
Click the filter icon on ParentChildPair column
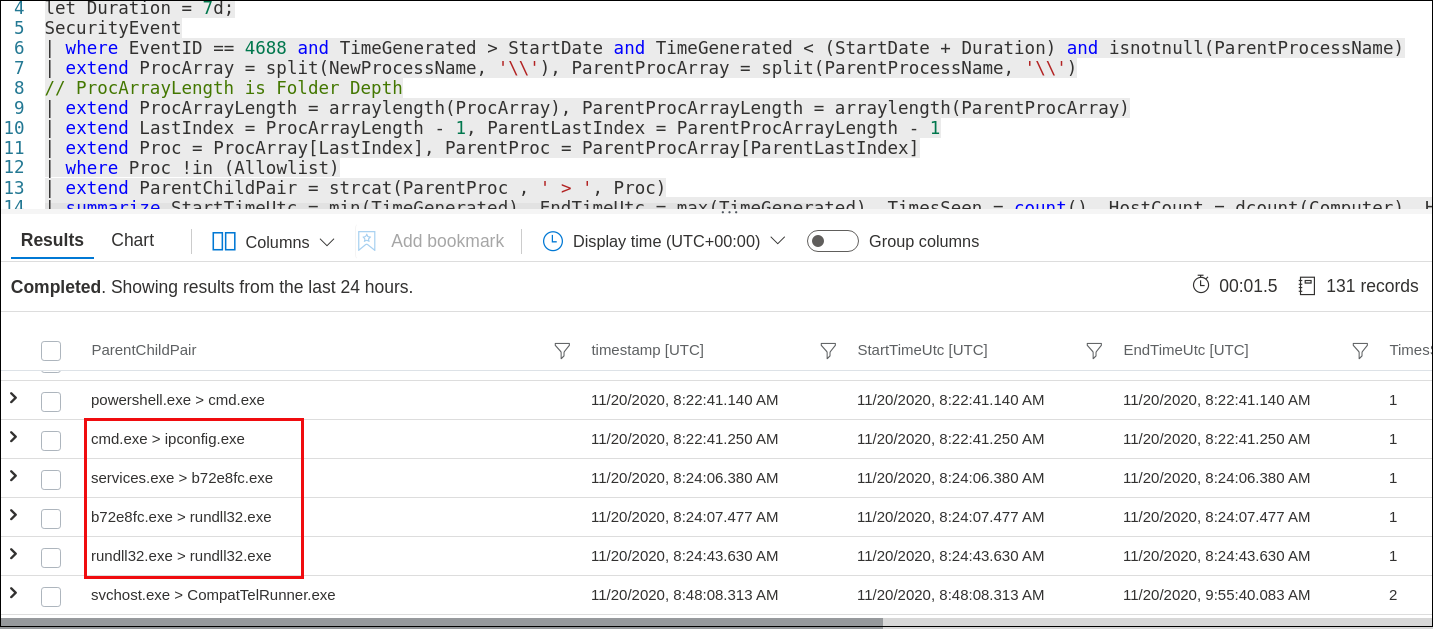(x=562, y=350)
